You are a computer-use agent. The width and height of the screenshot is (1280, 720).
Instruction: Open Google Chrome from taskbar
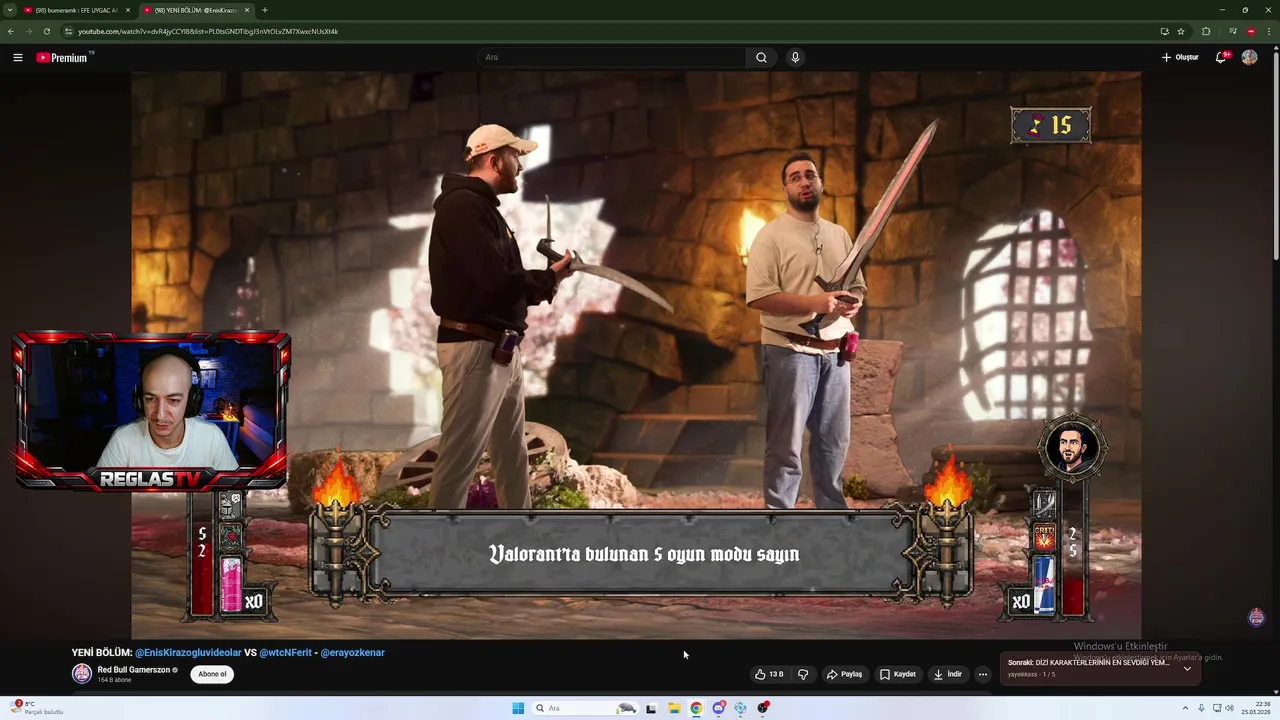696,708
